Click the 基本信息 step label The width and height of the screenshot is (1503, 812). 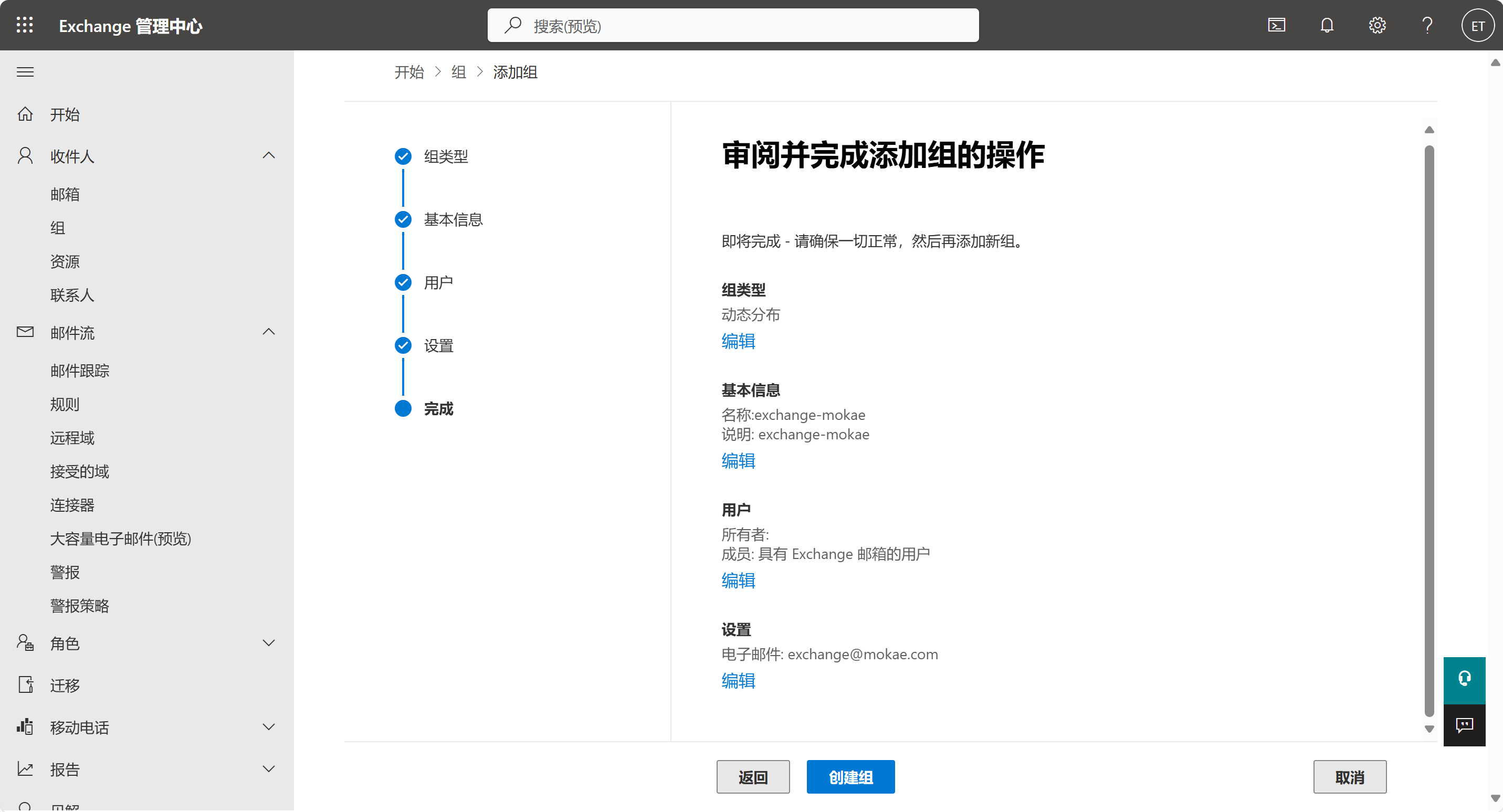tap(454, 219)
